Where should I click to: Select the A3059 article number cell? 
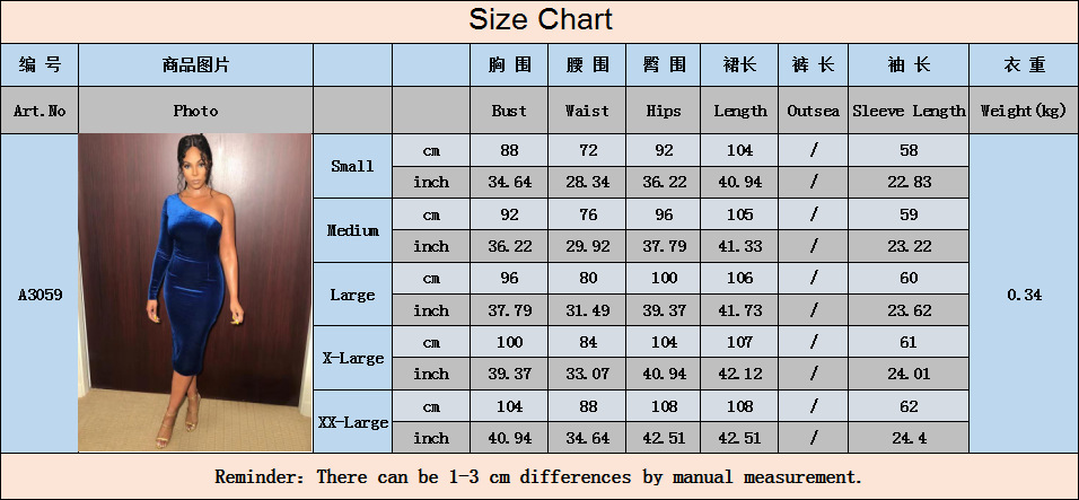coord(40,294)
